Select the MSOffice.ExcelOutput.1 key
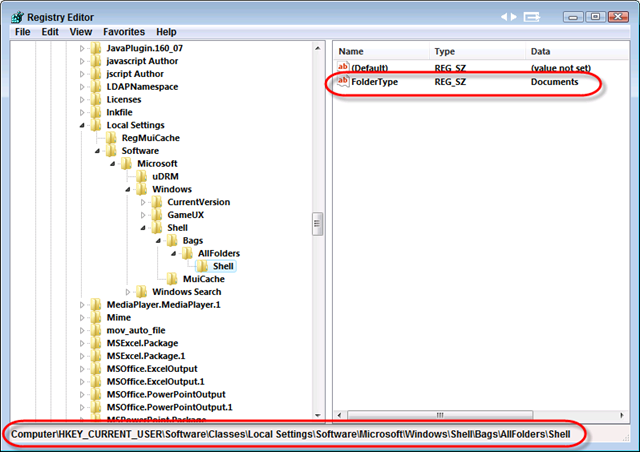This screenshot has height=452, width=640. pos(156,382)
